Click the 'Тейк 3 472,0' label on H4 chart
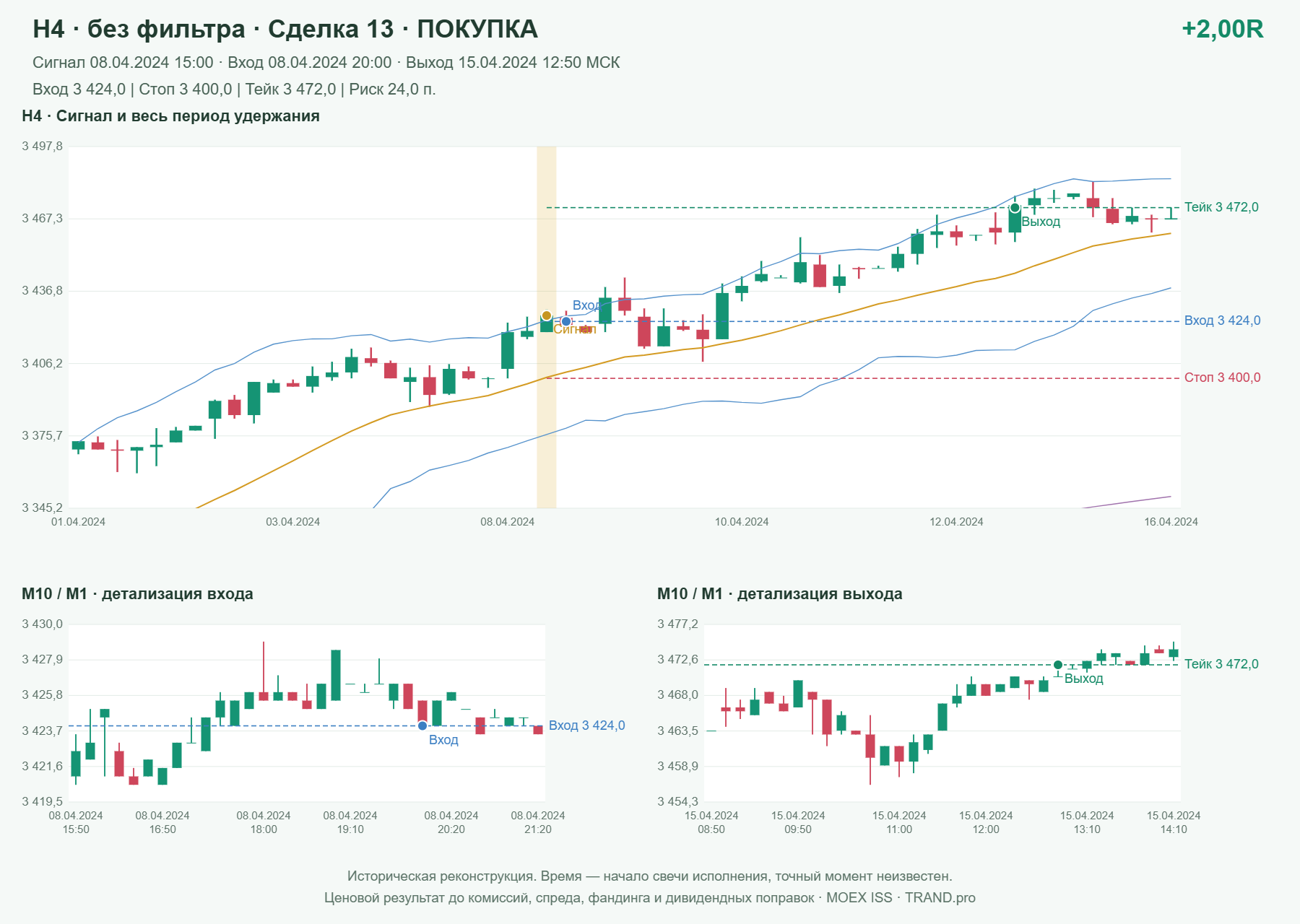 1221,207
